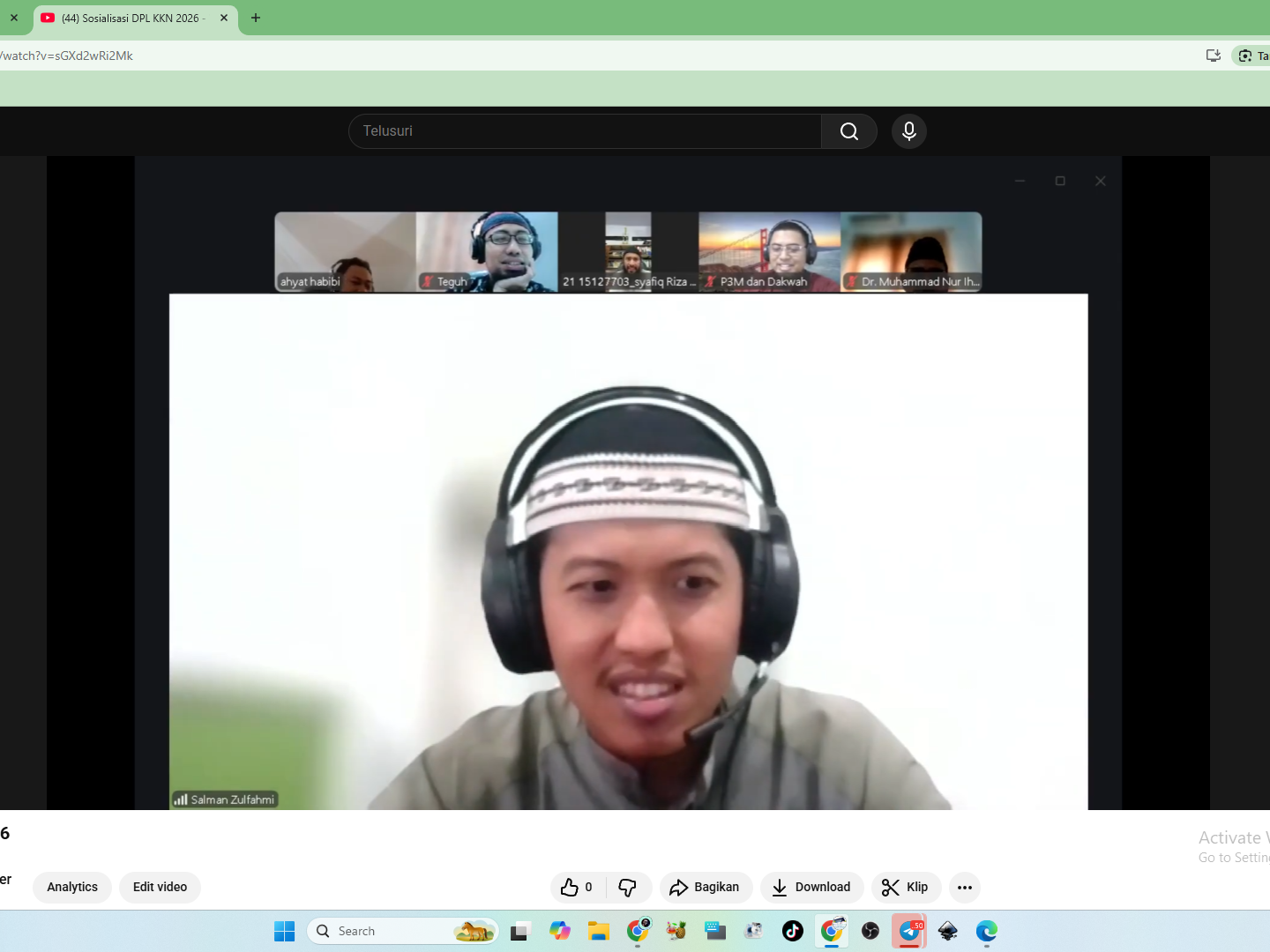Open the Bagikan share dialog

click(705, 888)
